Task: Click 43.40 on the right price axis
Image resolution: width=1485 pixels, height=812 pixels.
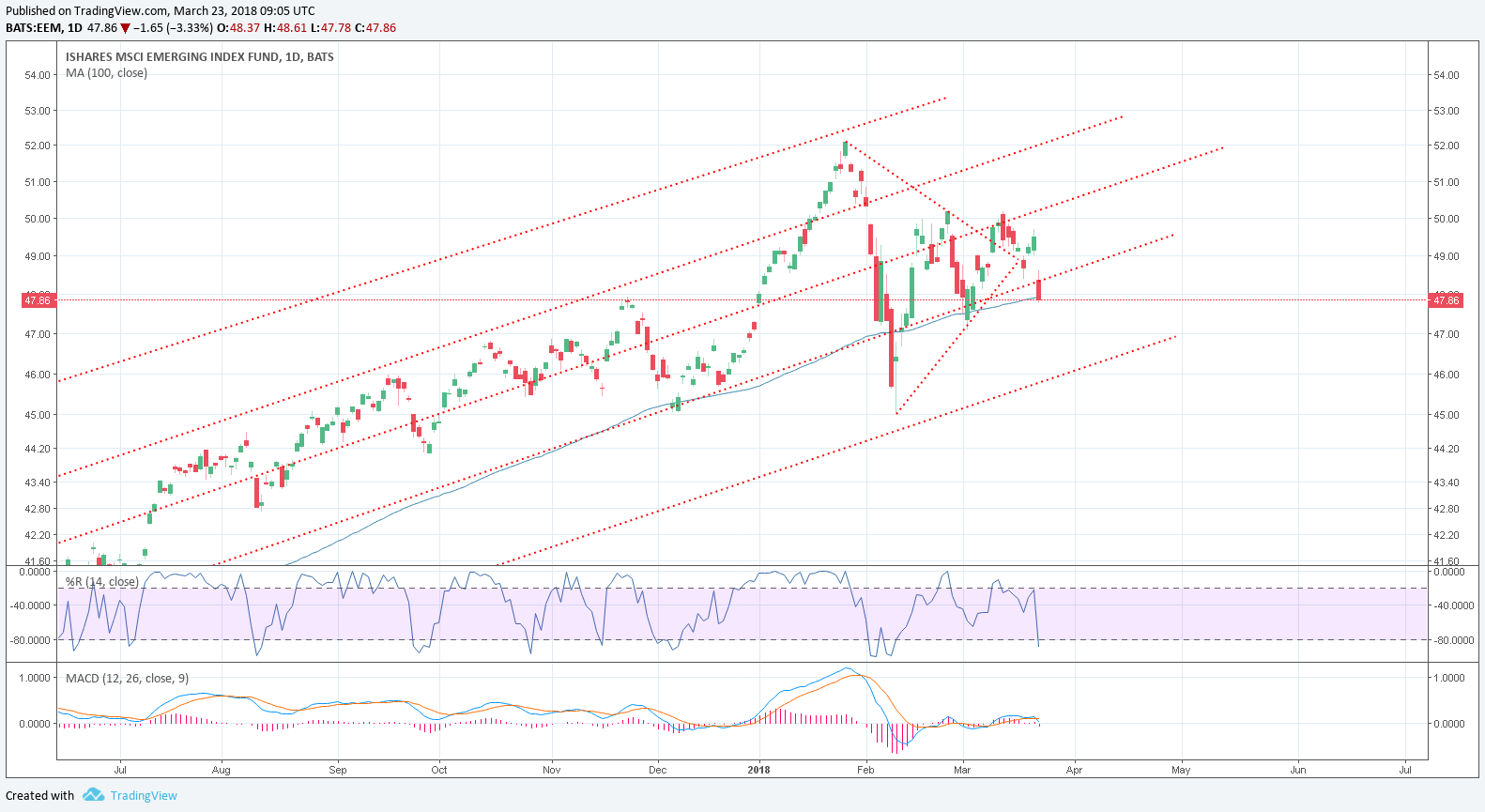Action: click(x=1447, y=483)
